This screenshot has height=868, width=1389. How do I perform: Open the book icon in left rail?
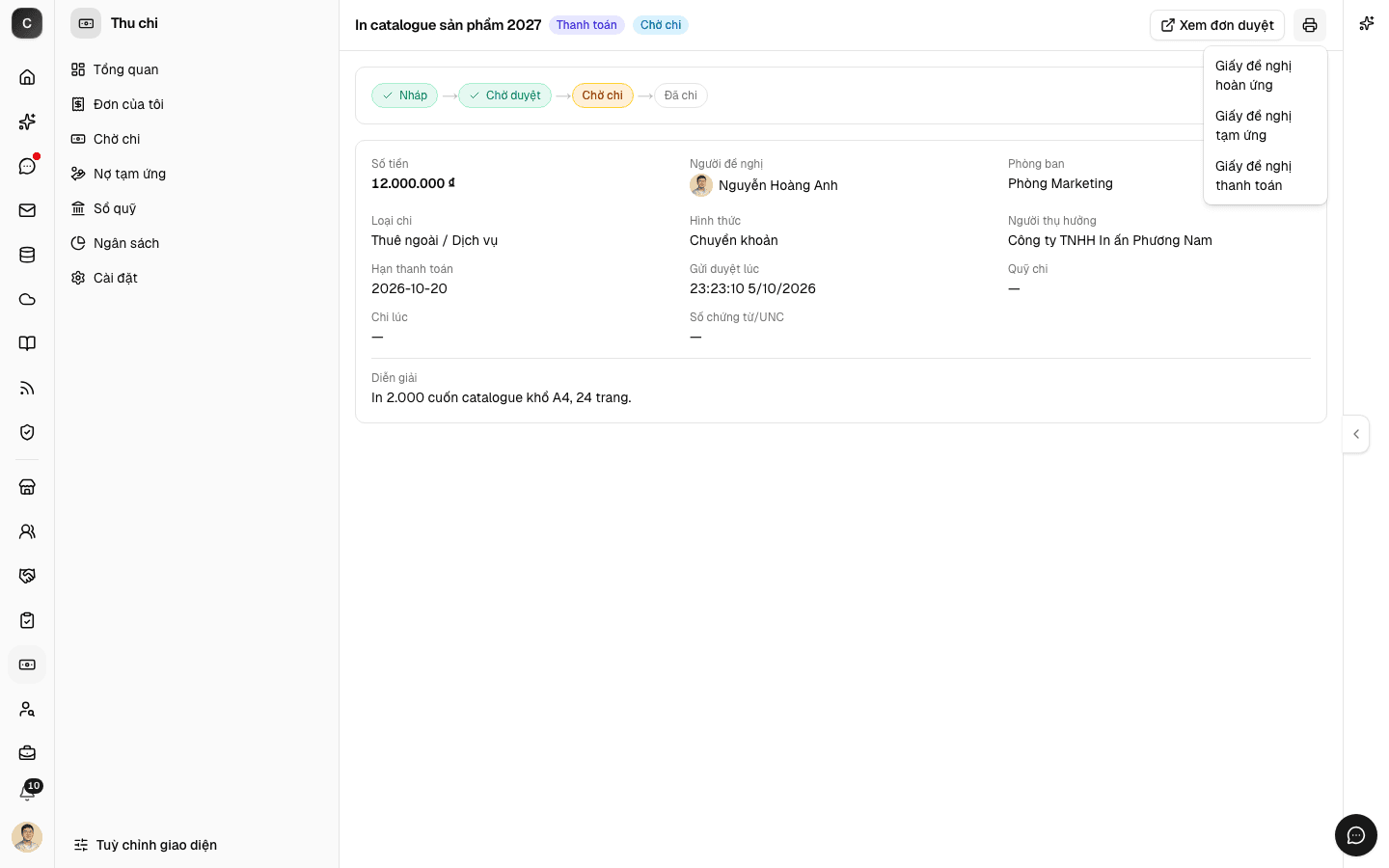click(27, 343)
